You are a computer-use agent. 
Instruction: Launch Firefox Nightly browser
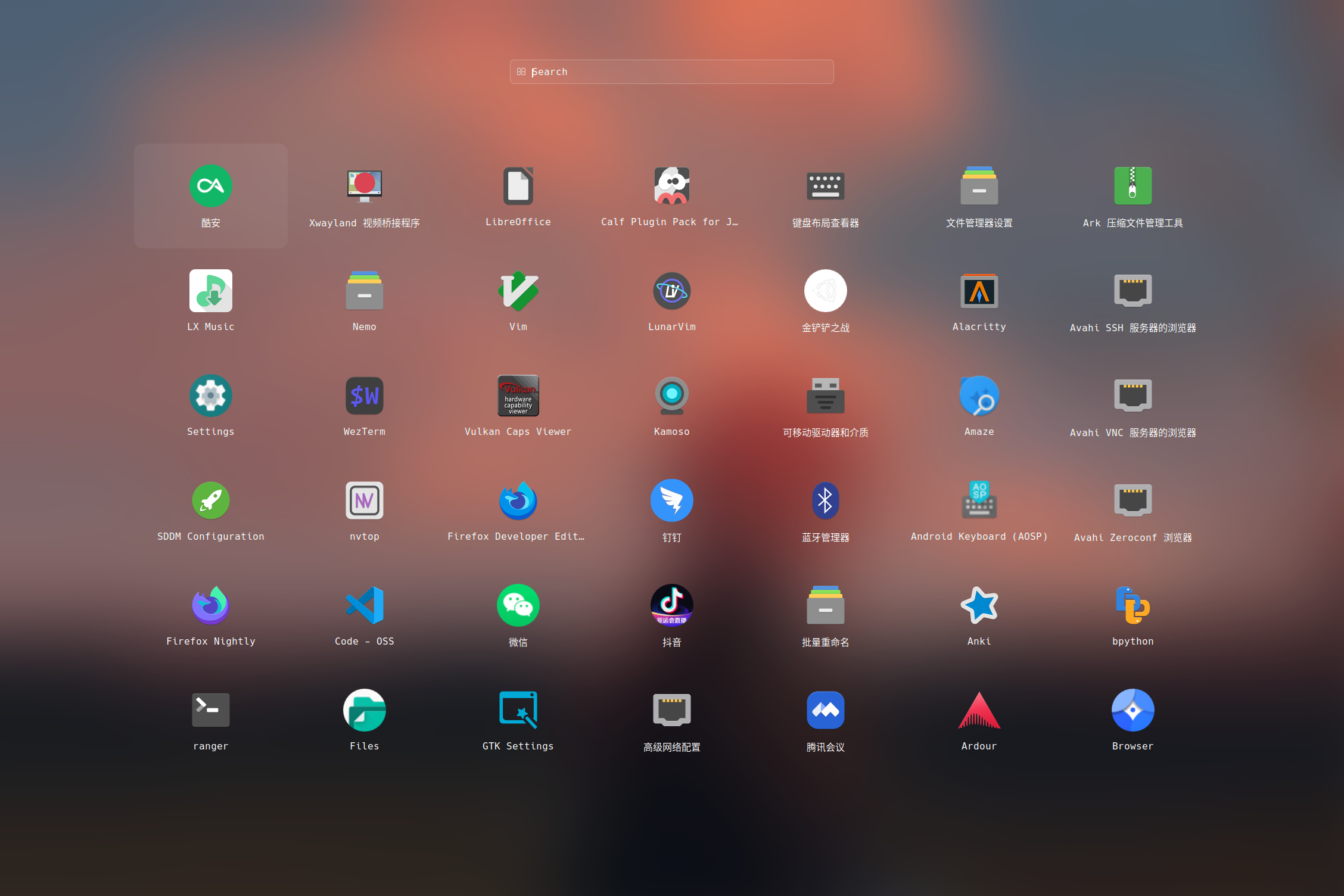click(210, 606)
